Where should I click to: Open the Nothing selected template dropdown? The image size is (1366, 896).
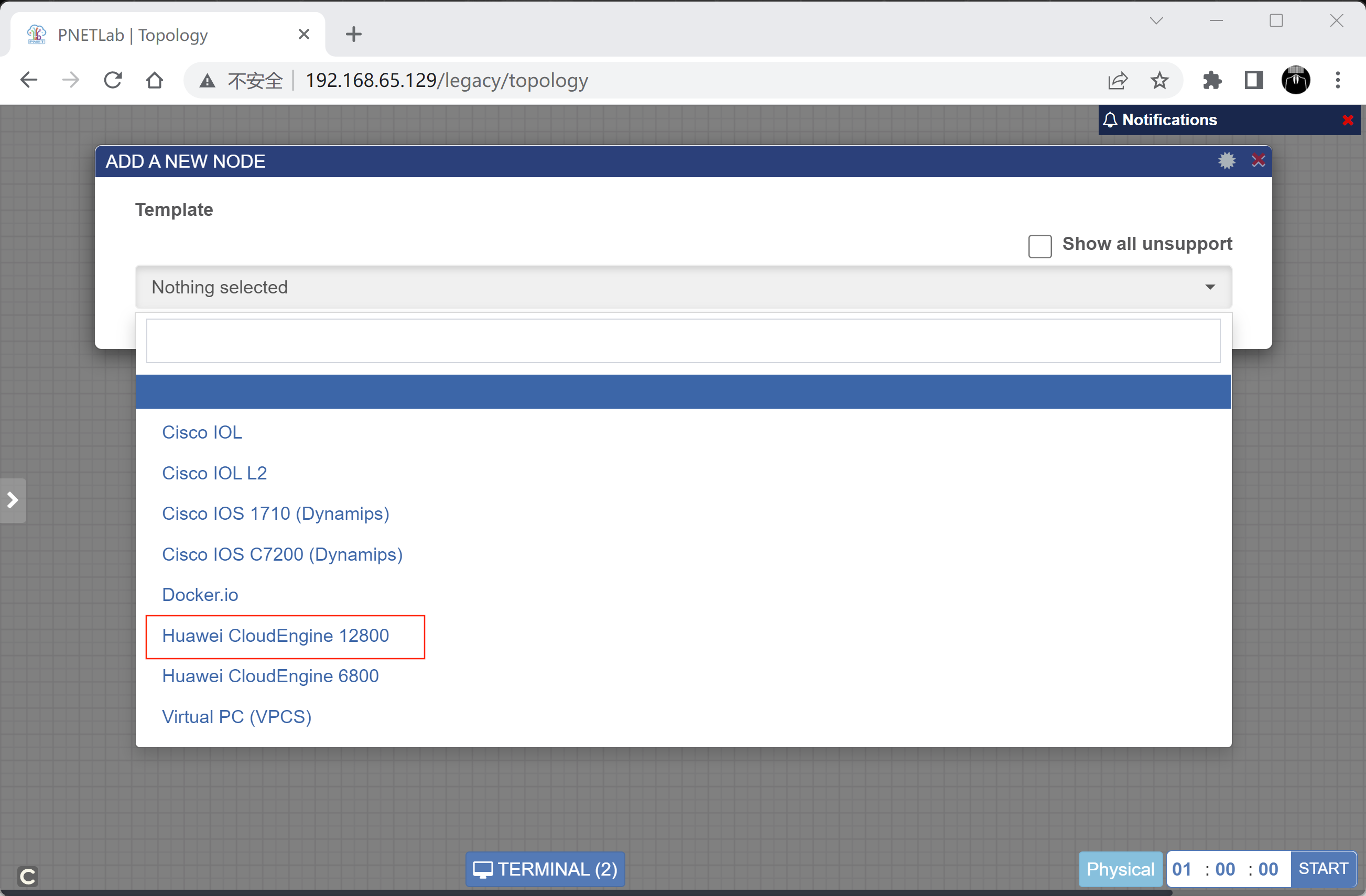pyautogui.click(x=683, y=287)
